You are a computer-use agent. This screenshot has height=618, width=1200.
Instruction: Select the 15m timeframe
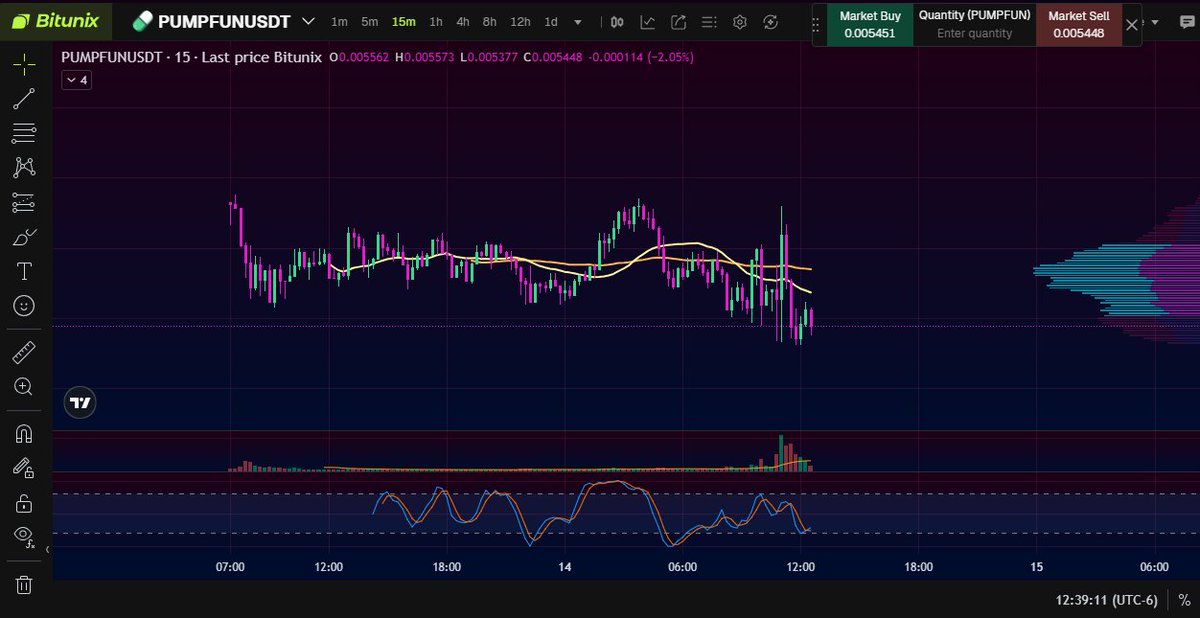pos(404,22)
